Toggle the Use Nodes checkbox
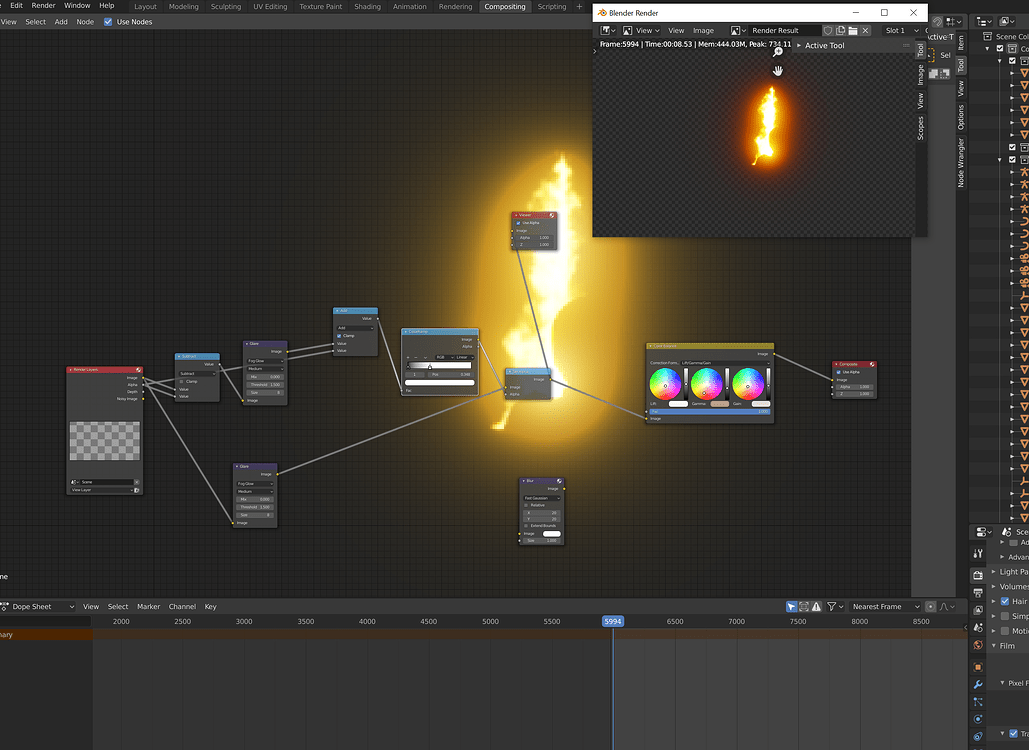The height and width of the screenshot is (750, 1029). point(108,22)
